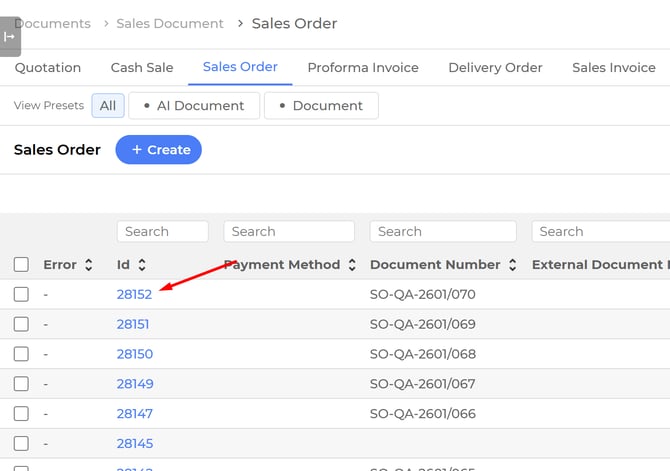
Task: Toggle the select-all header checkbox
Action: [x=21, y=265]
